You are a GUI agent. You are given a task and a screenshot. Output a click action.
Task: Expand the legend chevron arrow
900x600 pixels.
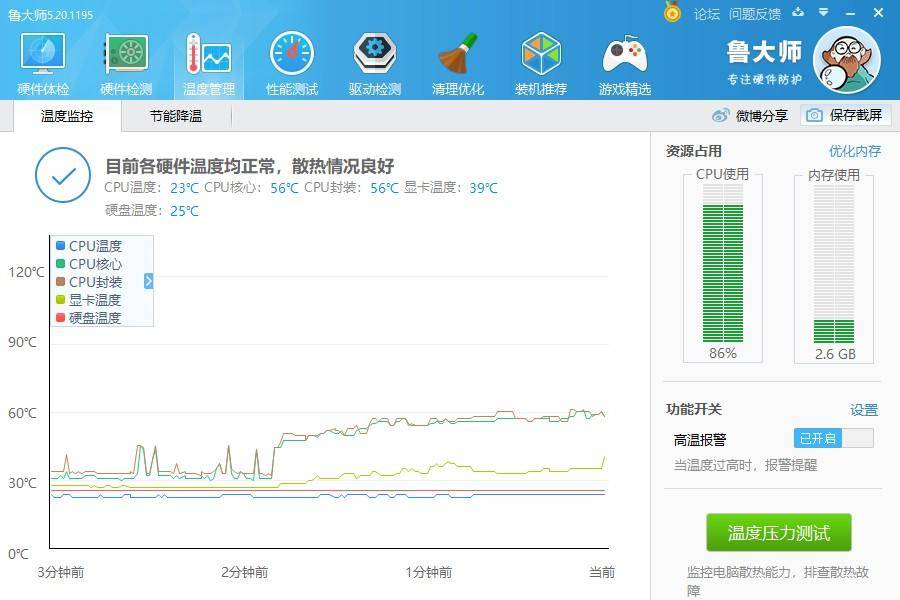click(x=148, y=282)
